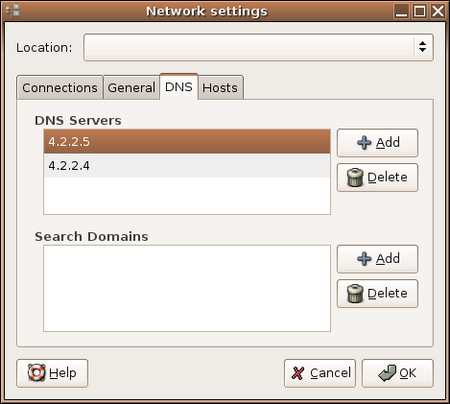Click inside the empty Search Domains list
The width and height of the screenshot is (450, 404).
click(187, 288)
